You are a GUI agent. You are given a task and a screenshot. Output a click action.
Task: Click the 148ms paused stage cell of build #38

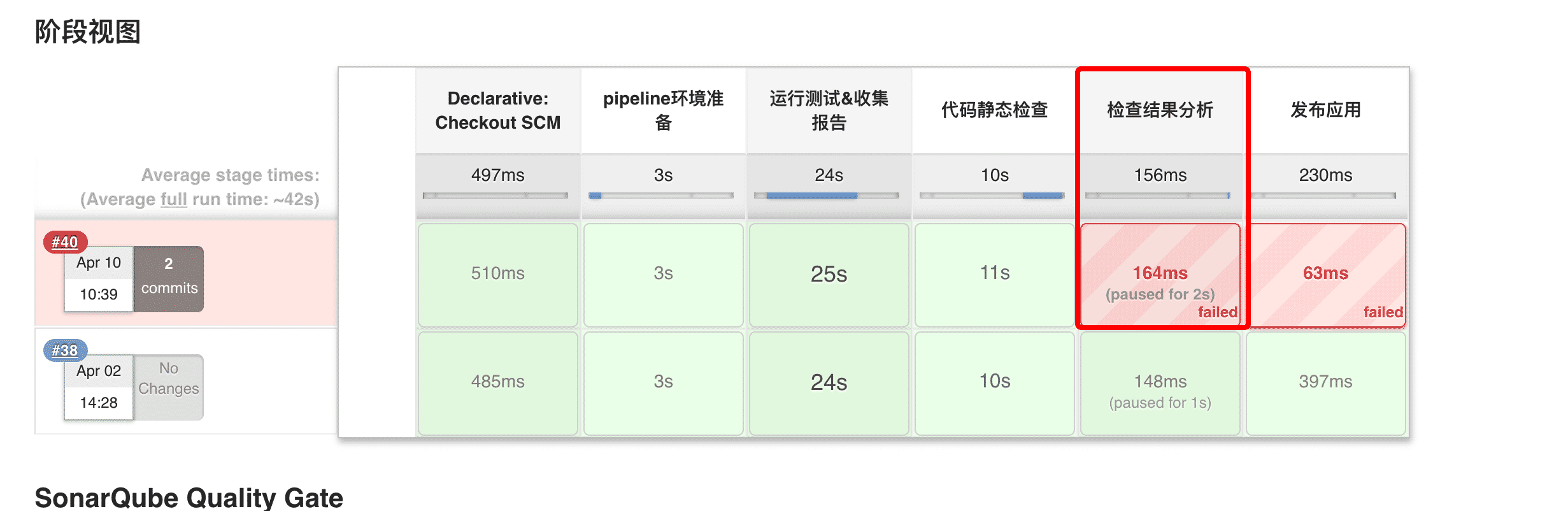[x=1160, y=382]
